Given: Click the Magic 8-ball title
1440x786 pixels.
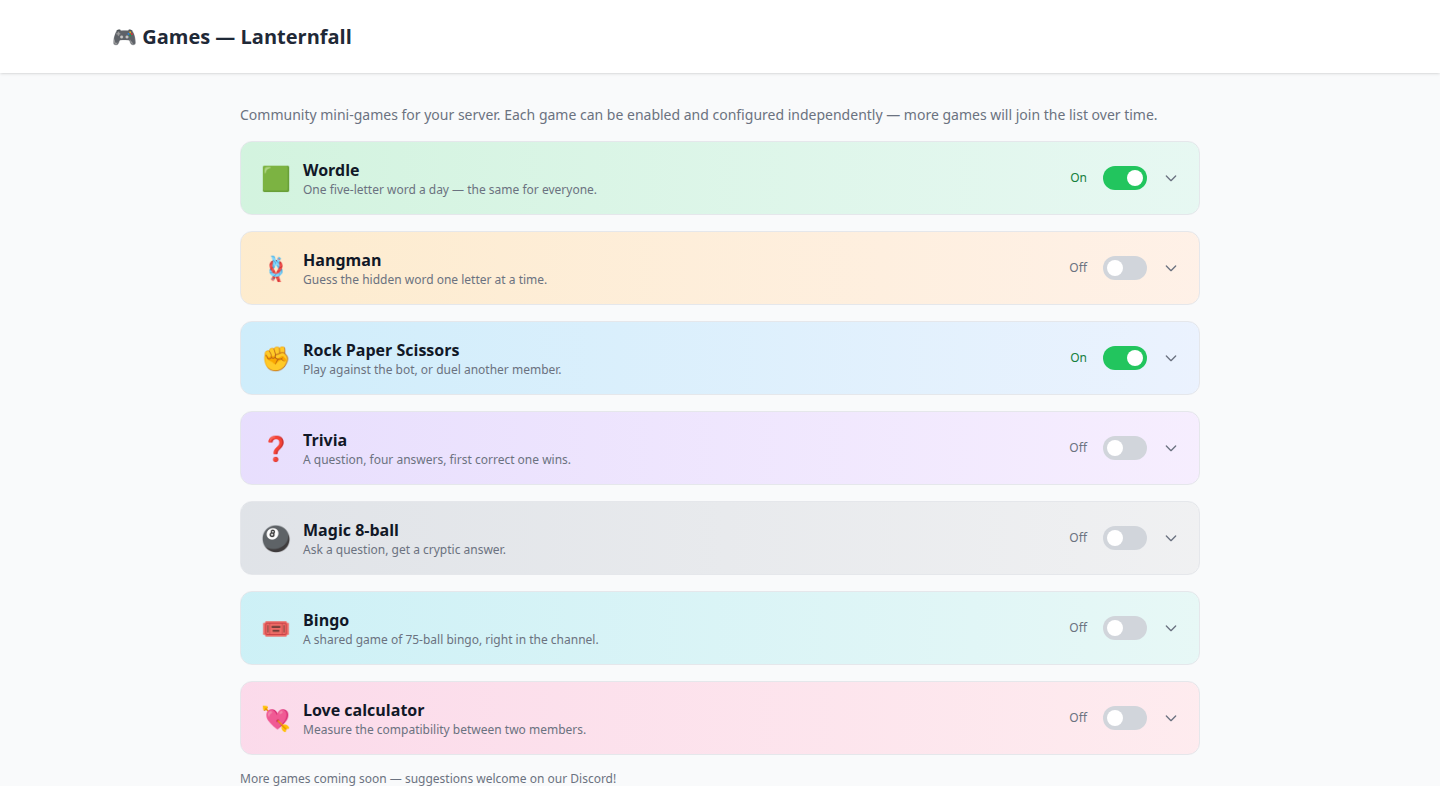Looking at the screenshot, I should 351,530.
